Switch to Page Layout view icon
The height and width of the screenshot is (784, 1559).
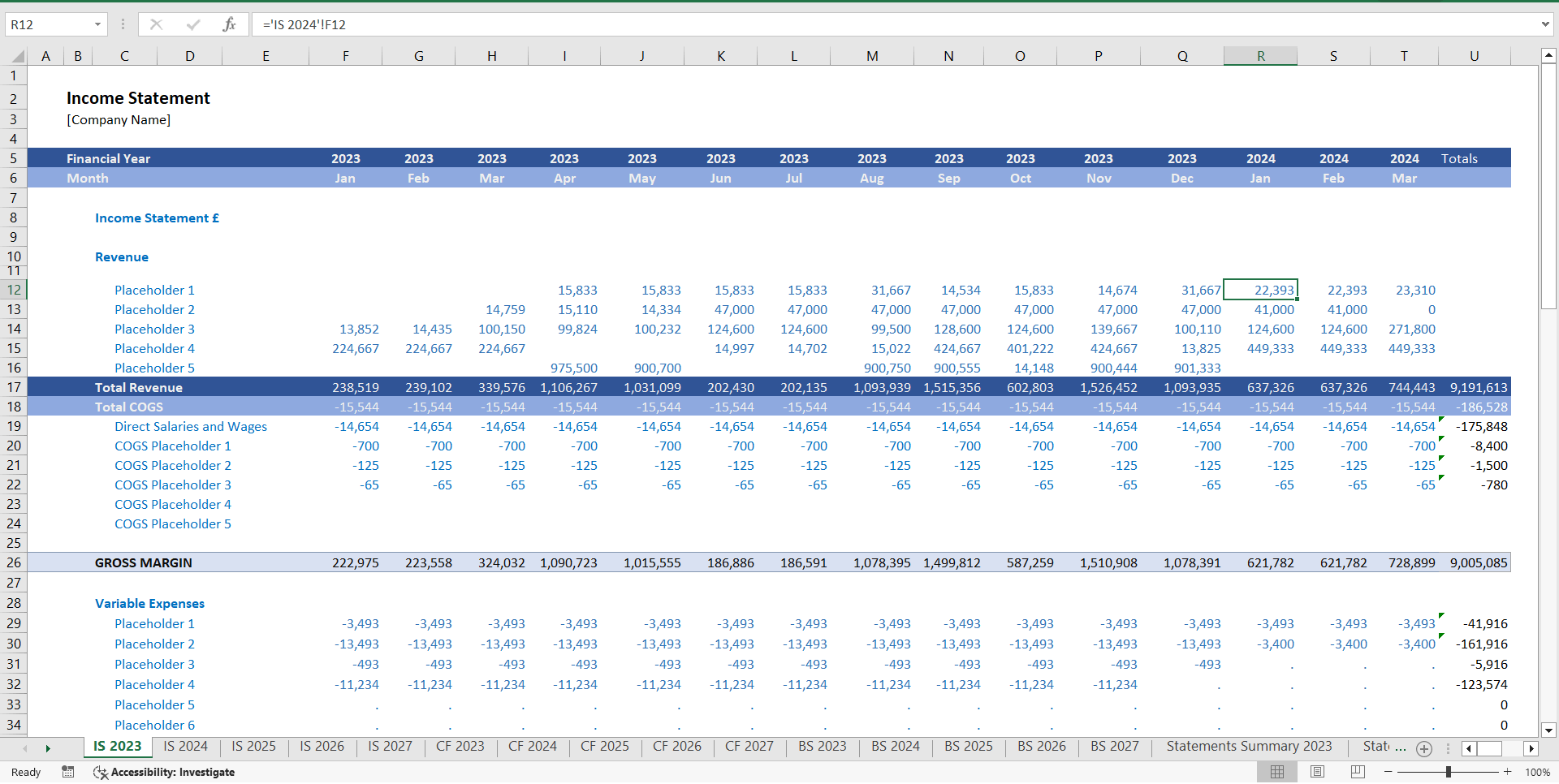tap(1317, 772)
